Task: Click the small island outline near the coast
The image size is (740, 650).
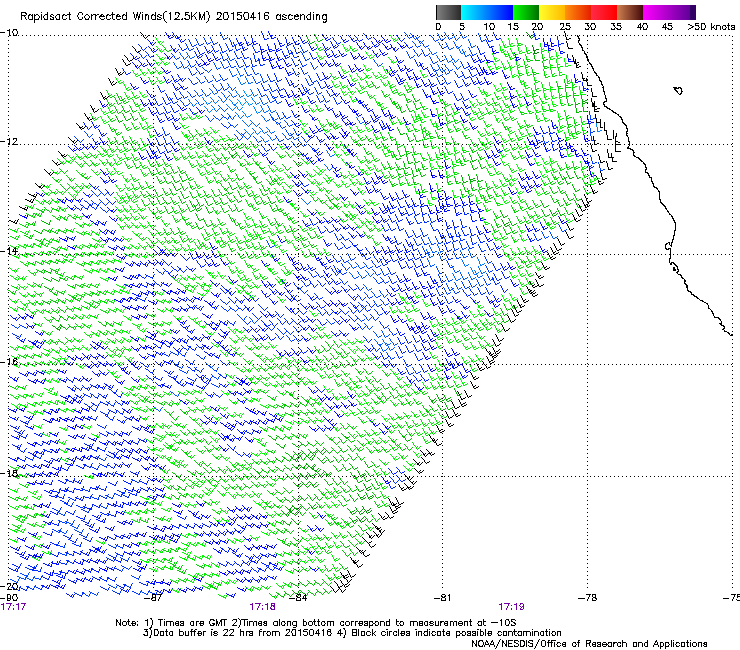Action: pos(678,90)
